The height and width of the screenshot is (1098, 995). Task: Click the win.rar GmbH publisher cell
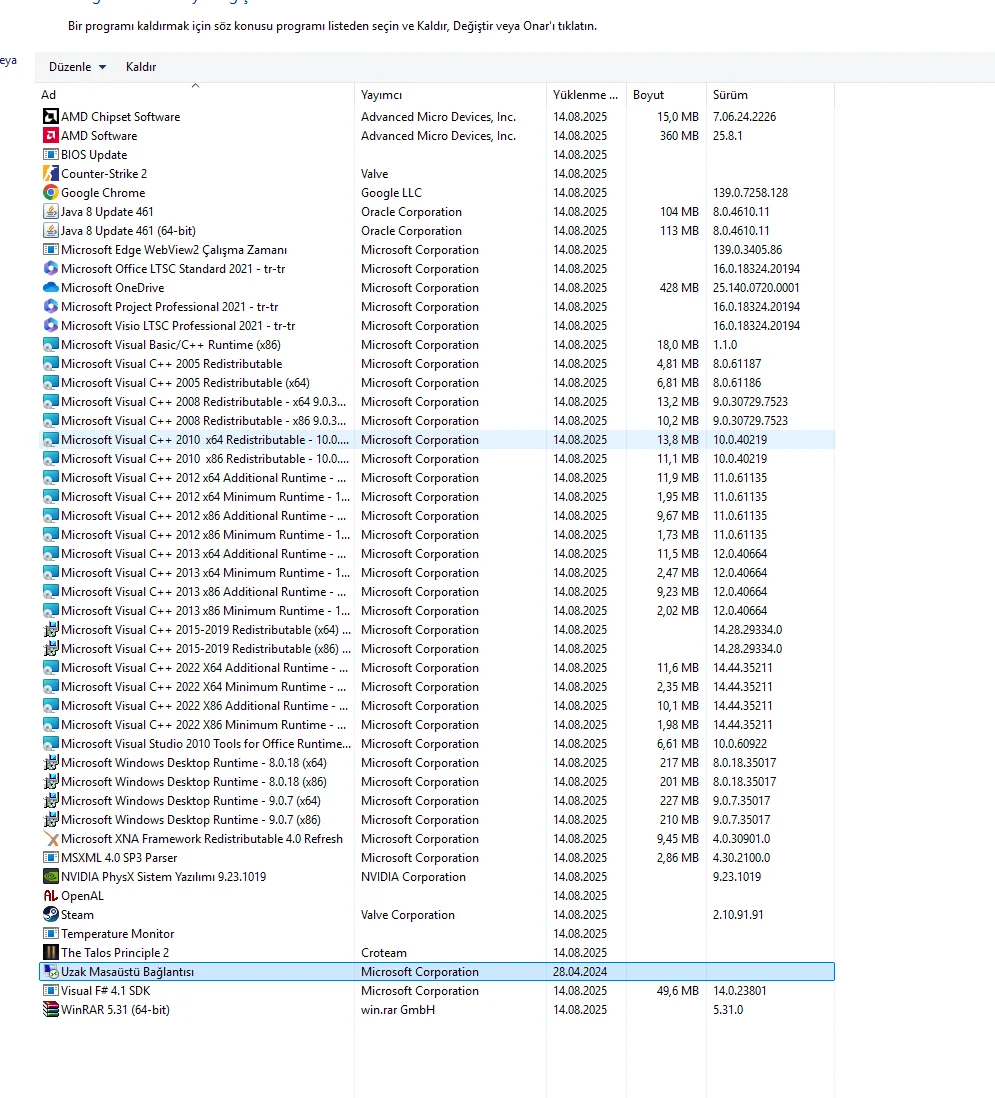pos(398,1009)
